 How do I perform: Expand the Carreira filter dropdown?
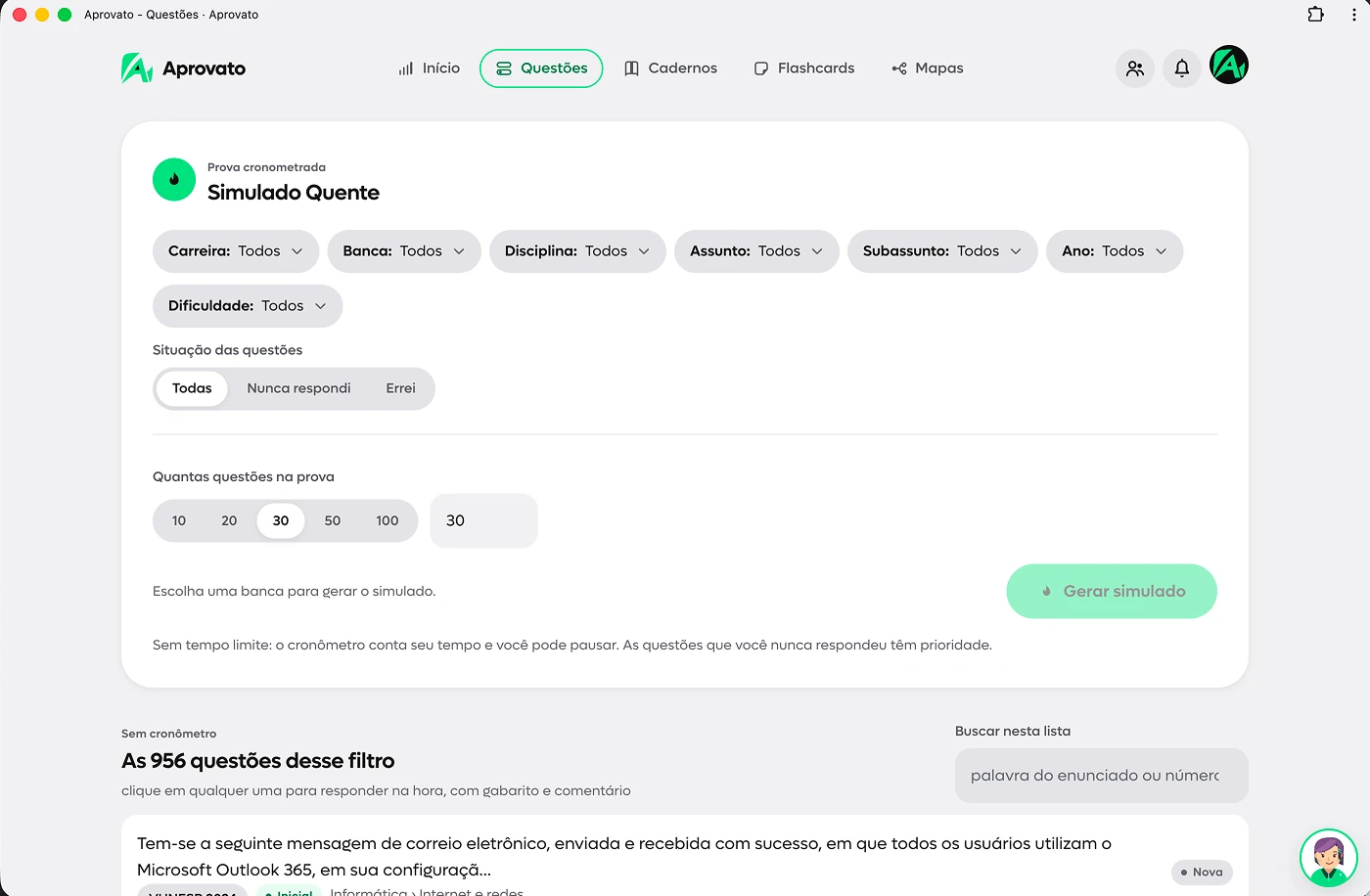pyautogui.click(x=236, y=251)
